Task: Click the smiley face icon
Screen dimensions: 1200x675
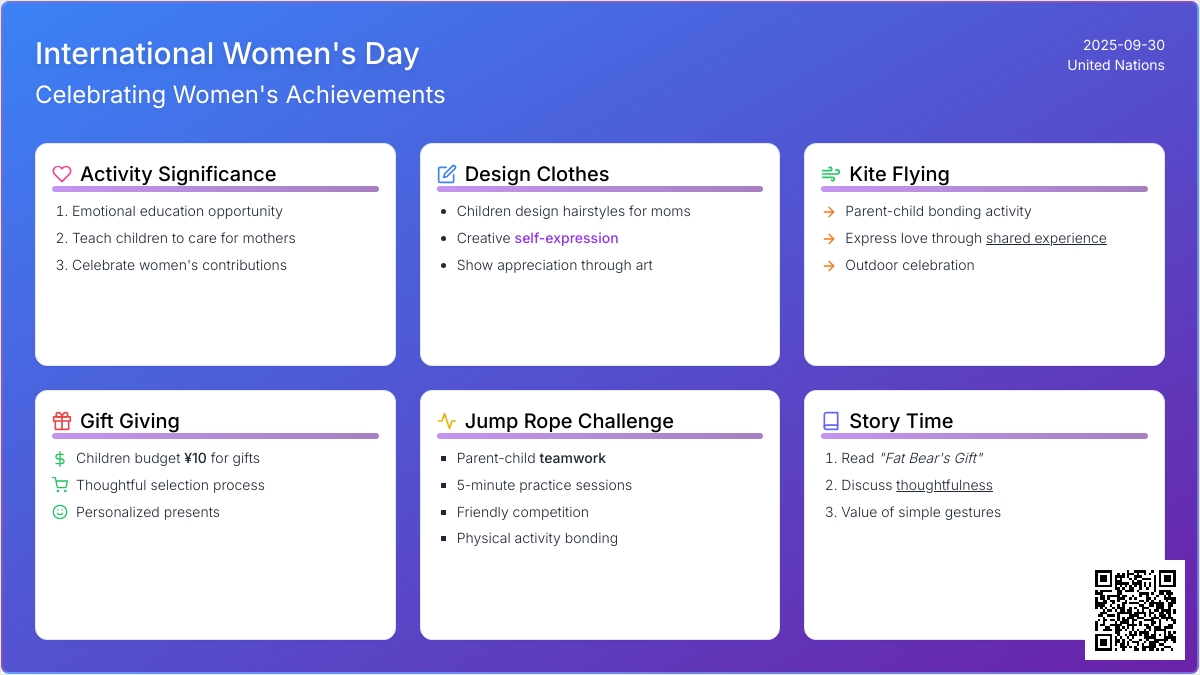Action: point(60,512)
